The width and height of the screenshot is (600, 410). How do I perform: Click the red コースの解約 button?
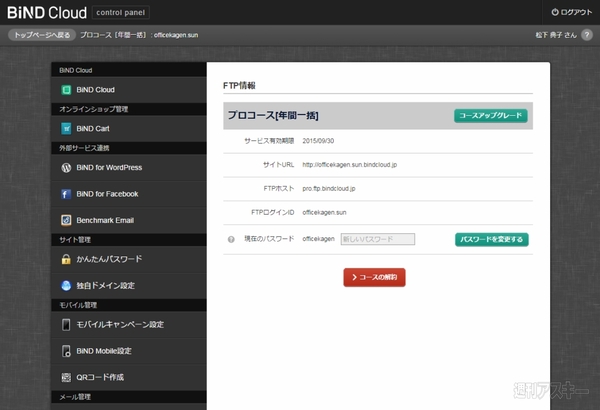374,277
